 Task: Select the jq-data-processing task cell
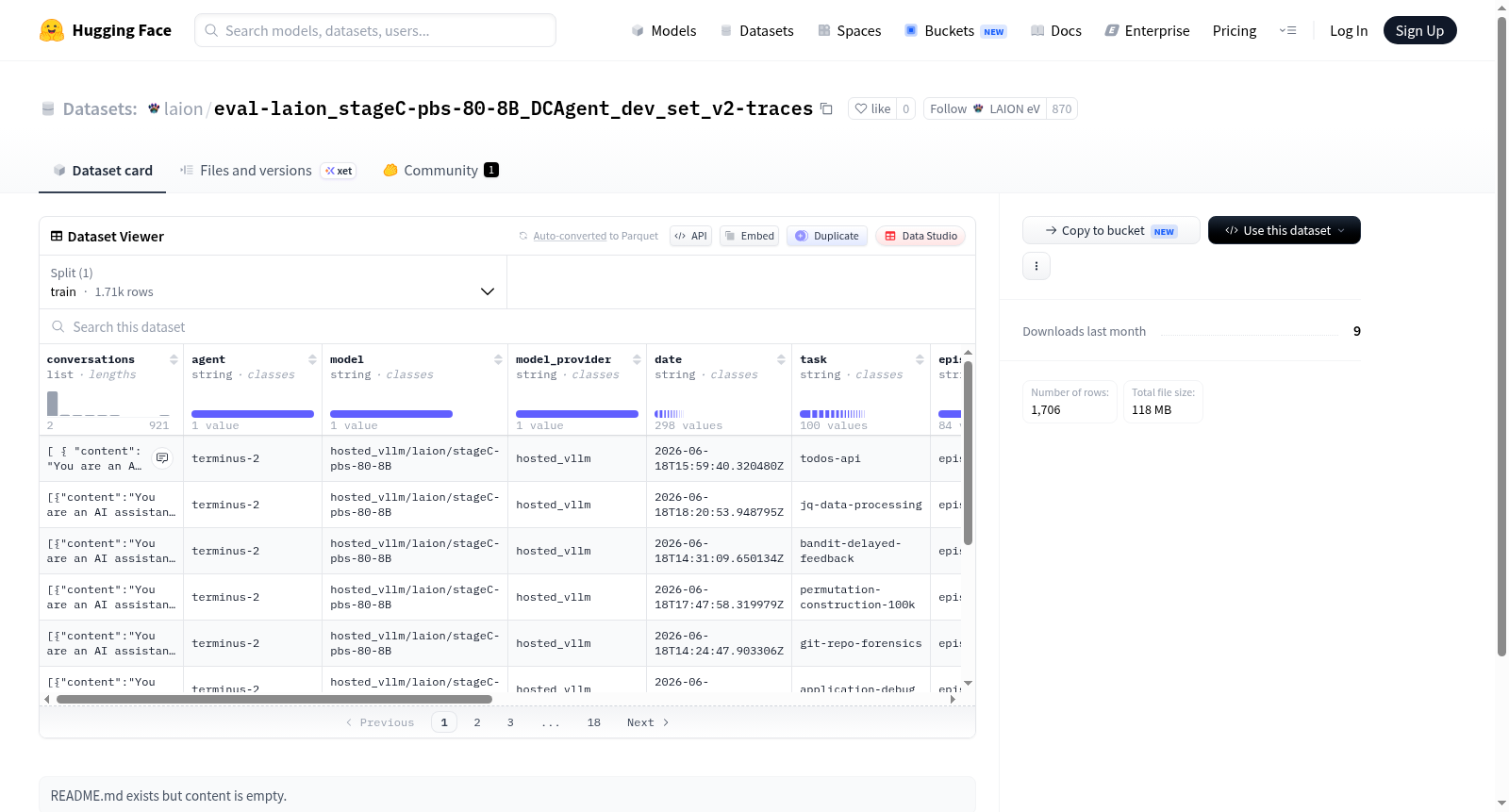coord(861,505)
